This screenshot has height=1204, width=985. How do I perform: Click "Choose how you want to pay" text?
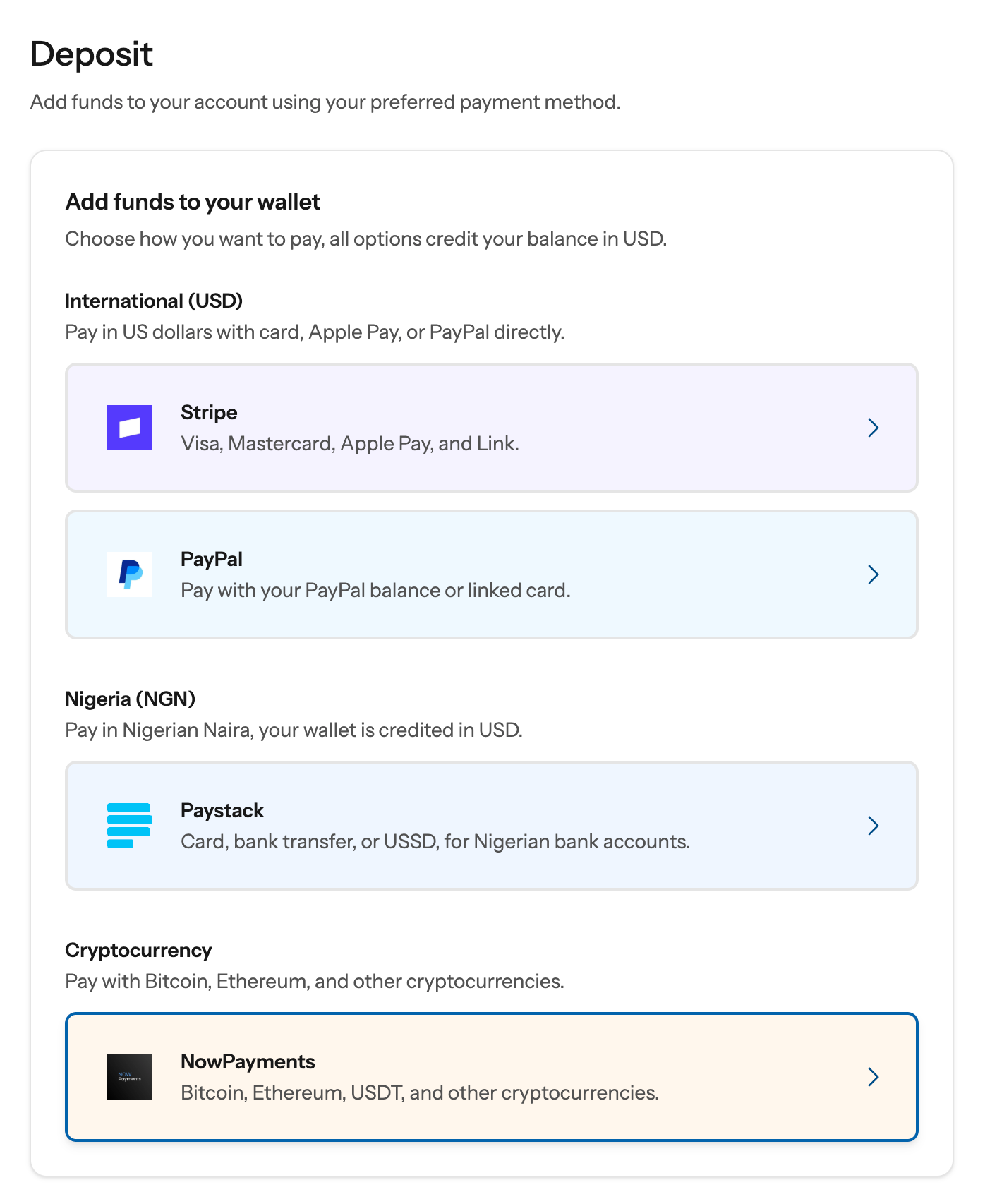click(x=366, y=239)
